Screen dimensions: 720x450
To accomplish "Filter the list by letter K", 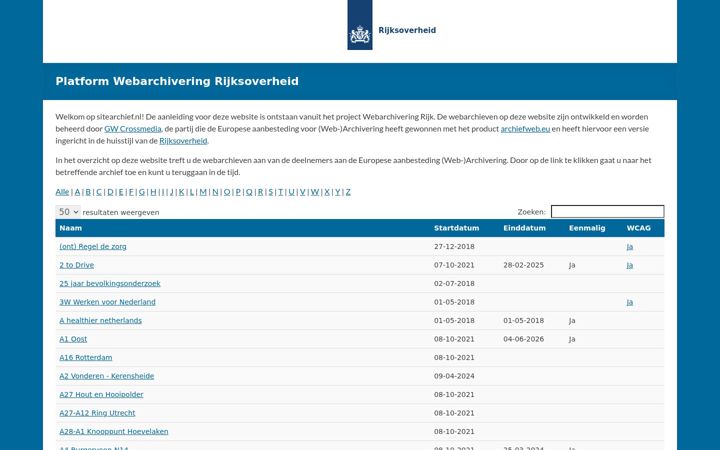I will point(181,192).
